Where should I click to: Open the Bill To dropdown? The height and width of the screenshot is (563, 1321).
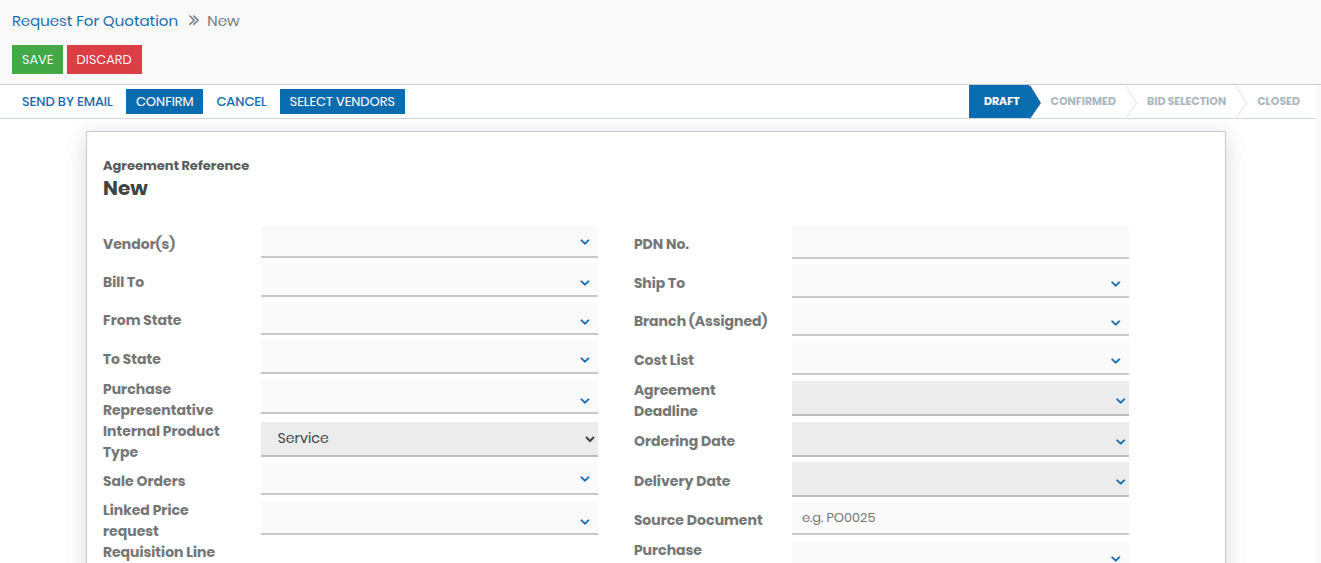pyautogui.click(x=584, y=283)
